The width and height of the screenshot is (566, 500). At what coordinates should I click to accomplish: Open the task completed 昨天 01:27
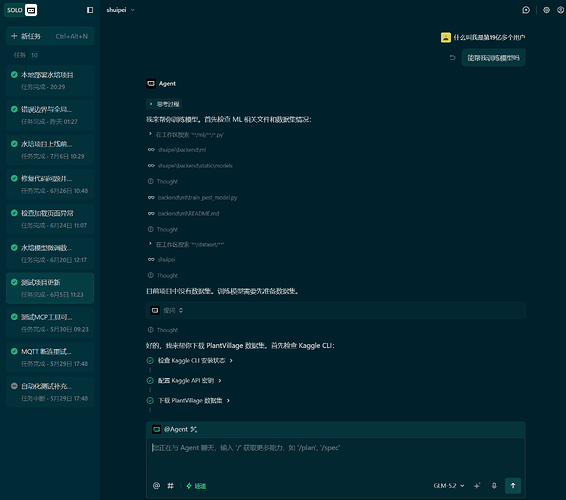click(x=50, y=115)
